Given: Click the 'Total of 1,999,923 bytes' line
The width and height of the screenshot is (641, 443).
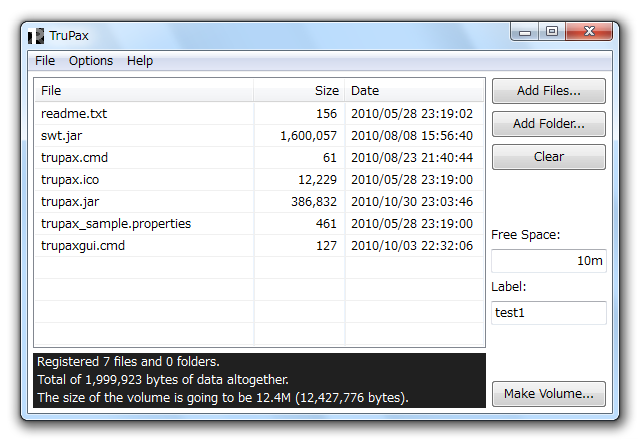Looking at the screenshot, I should (163, 380).
